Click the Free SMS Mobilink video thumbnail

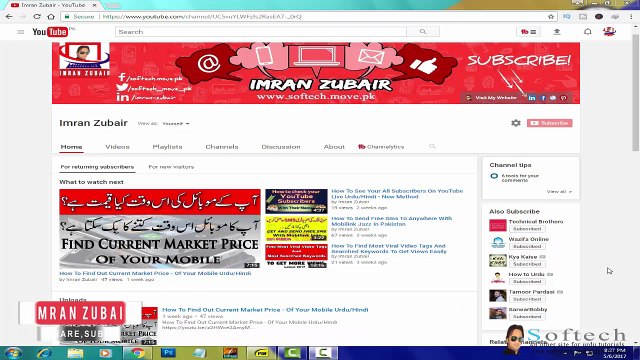(x=296, y=228)
